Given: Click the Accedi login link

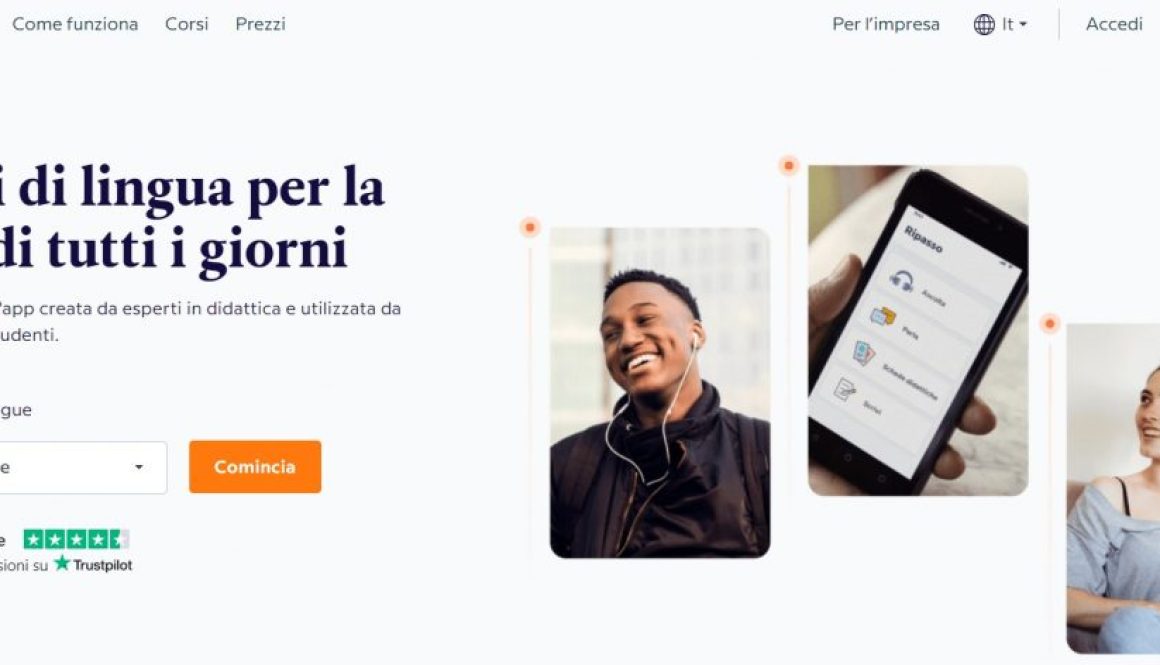Looking at the screenshot, I should pos(1114,24).
